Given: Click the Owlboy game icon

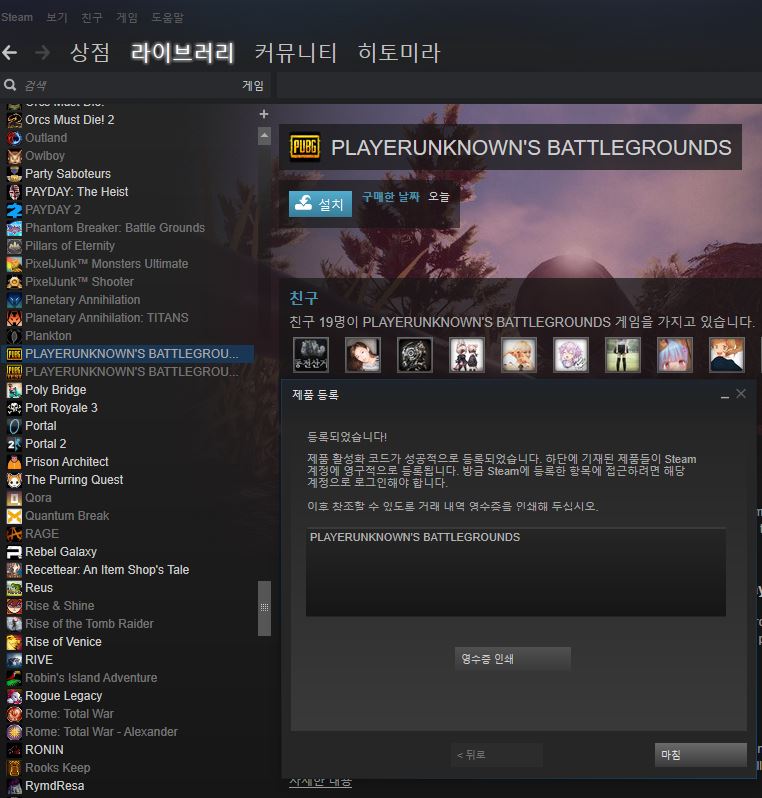Looking at the screenshot, I should pyautogui.click(x=14, y=156).
